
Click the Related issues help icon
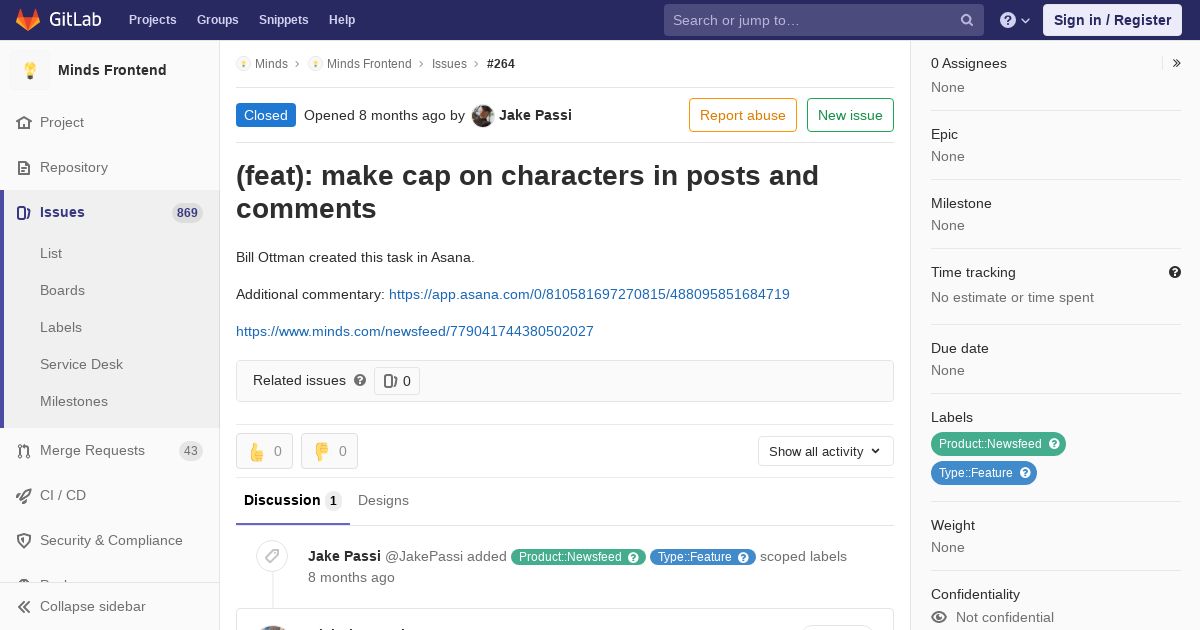point(360,380)
